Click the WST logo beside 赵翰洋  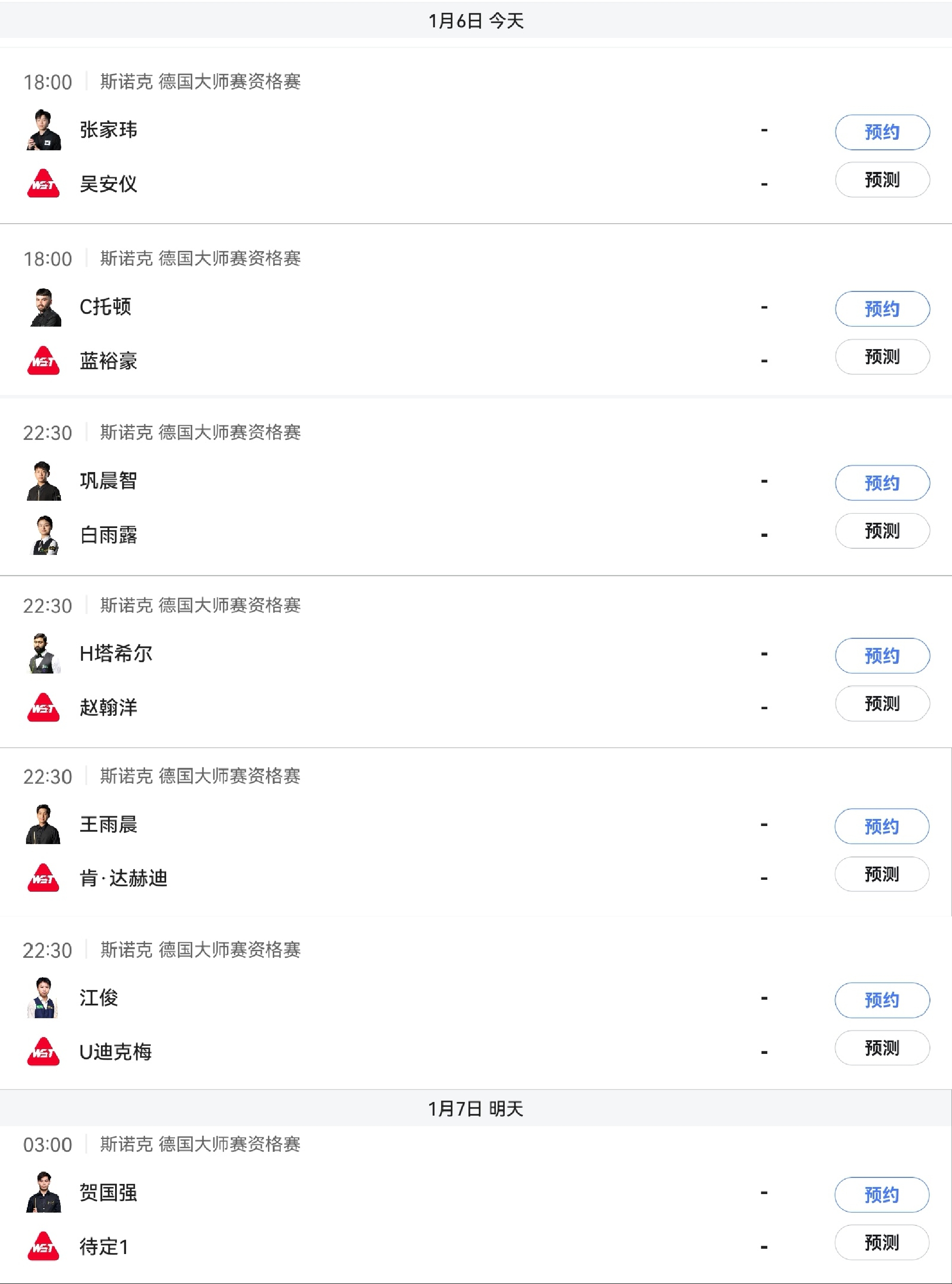[43, 707]
